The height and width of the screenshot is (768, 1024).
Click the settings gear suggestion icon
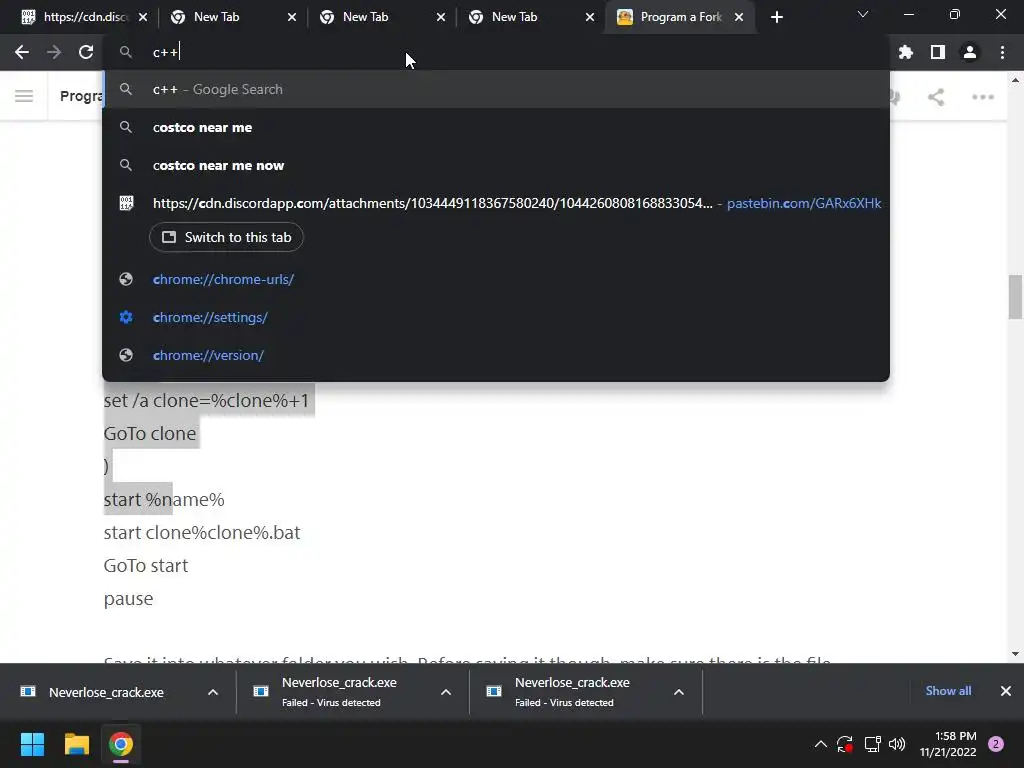coord(126,317)
